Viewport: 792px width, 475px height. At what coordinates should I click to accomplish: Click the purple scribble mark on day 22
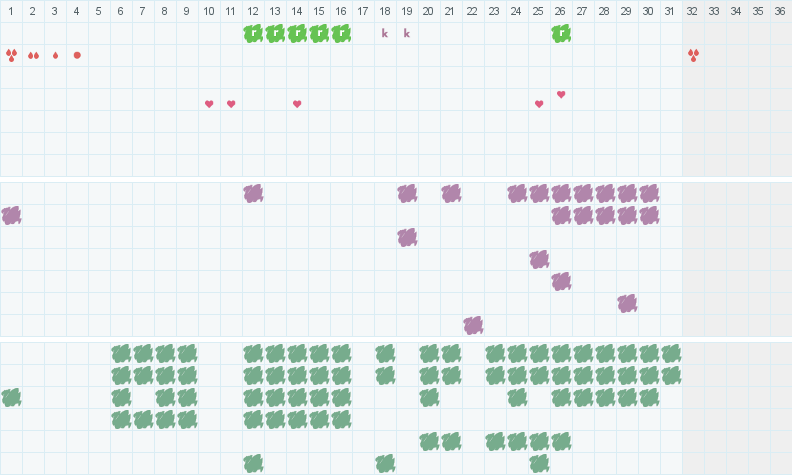tap(473, 325)
